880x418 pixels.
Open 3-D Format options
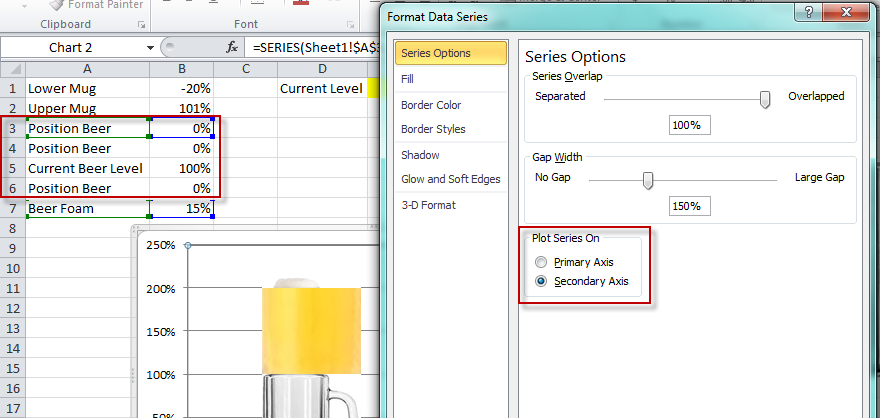pyautogui.click(x=428, y=205)
